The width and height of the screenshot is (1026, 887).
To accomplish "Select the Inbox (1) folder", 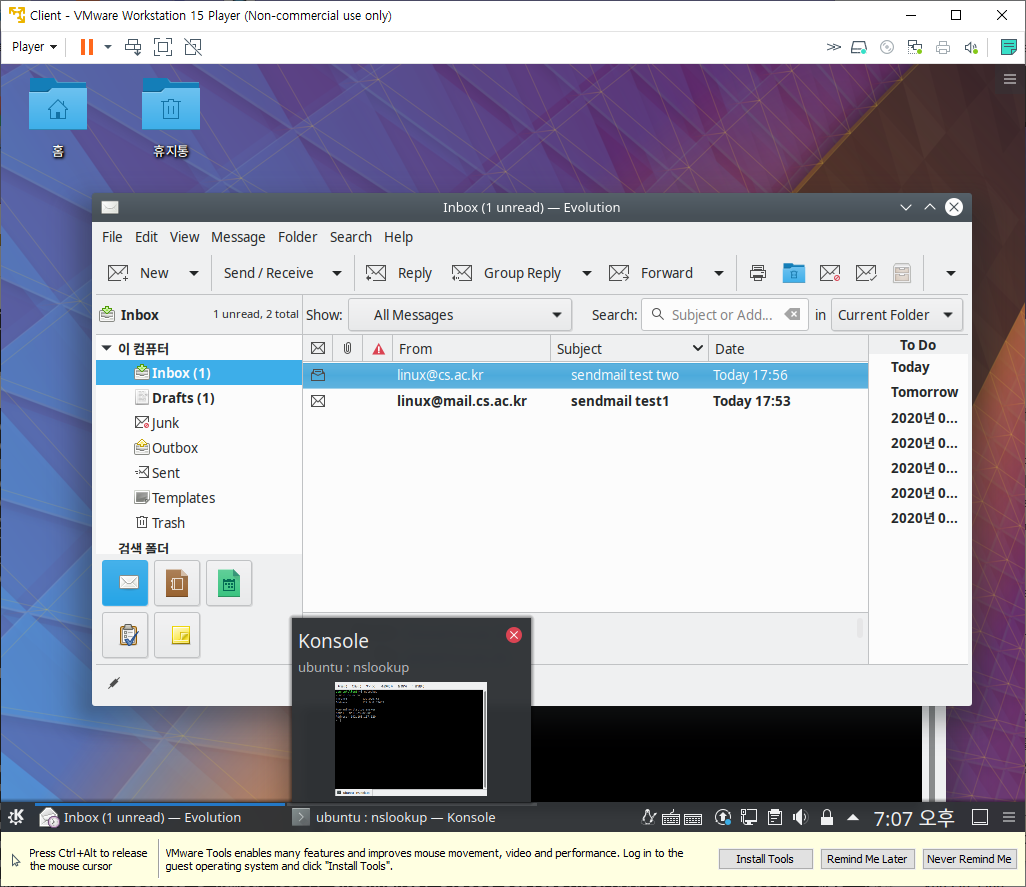I will [199, 373].
